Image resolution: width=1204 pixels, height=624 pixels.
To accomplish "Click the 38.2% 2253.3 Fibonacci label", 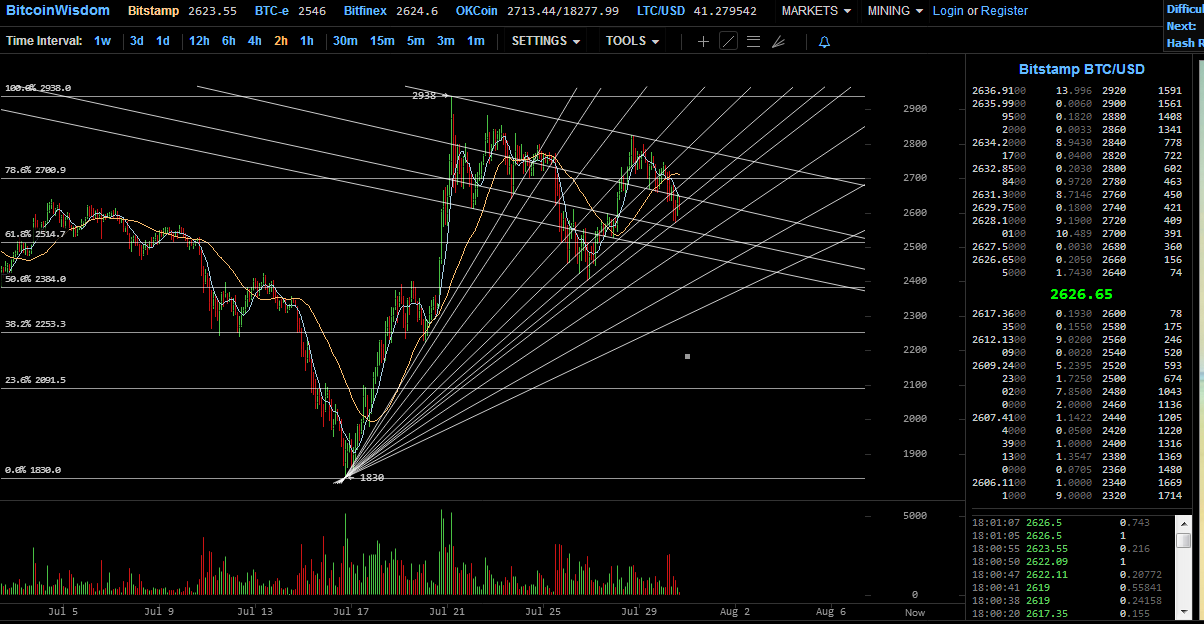I will click(x=35, y=325).
